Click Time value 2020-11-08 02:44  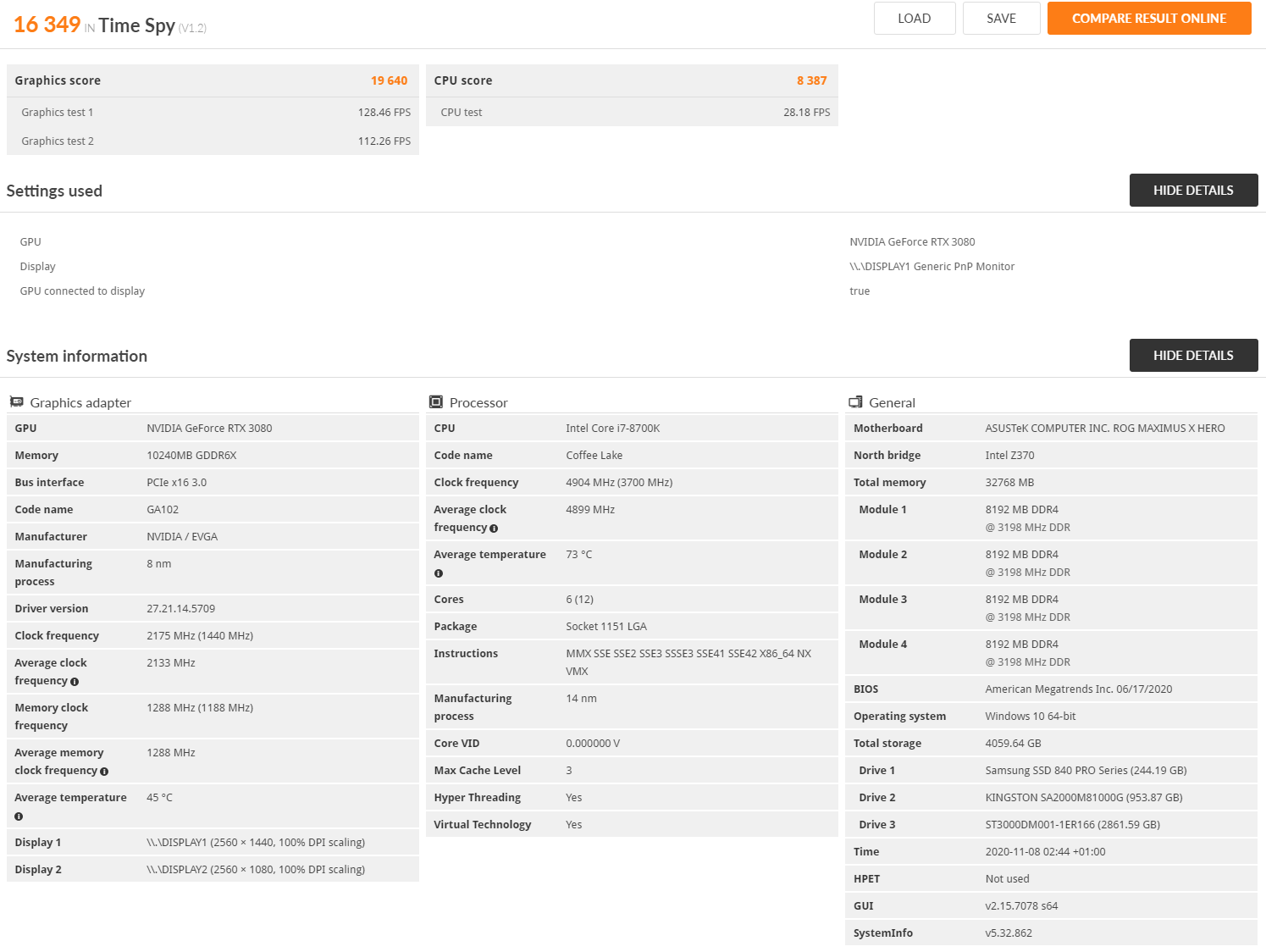point(1045,851)
